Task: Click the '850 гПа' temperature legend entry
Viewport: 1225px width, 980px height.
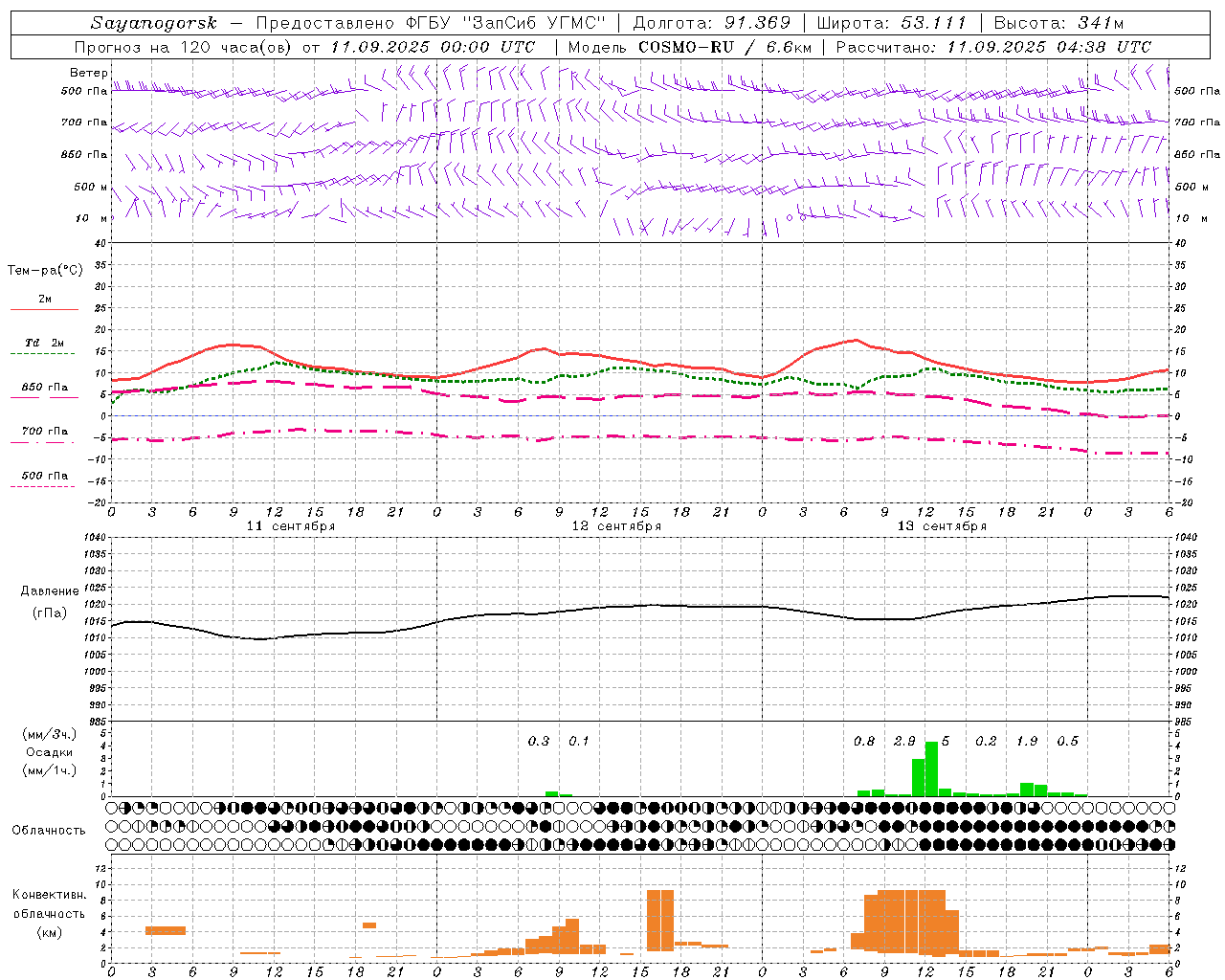Action: tap(45, 388)
